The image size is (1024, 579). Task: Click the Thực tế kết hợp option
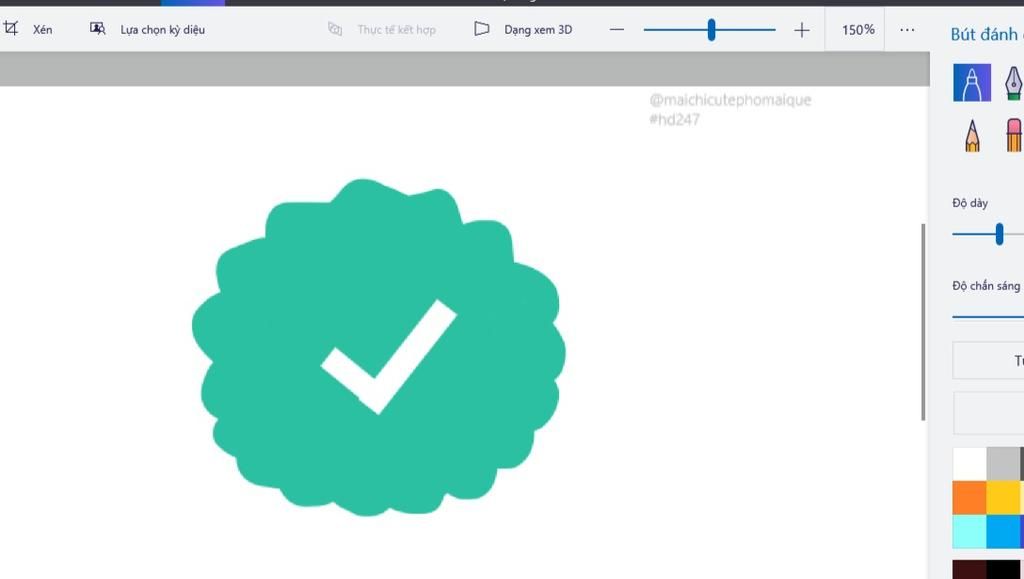click(382, 29)
